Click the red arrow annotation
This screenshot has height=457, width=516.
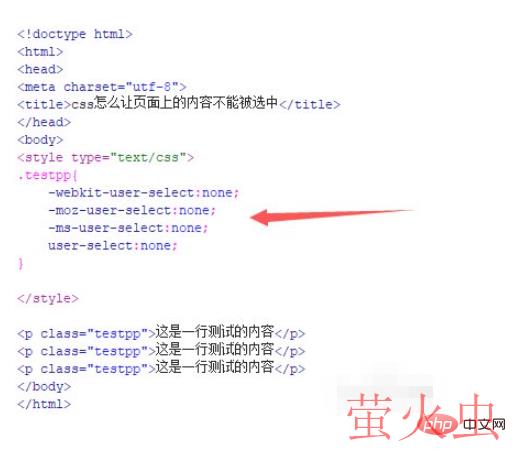point(332,216)
